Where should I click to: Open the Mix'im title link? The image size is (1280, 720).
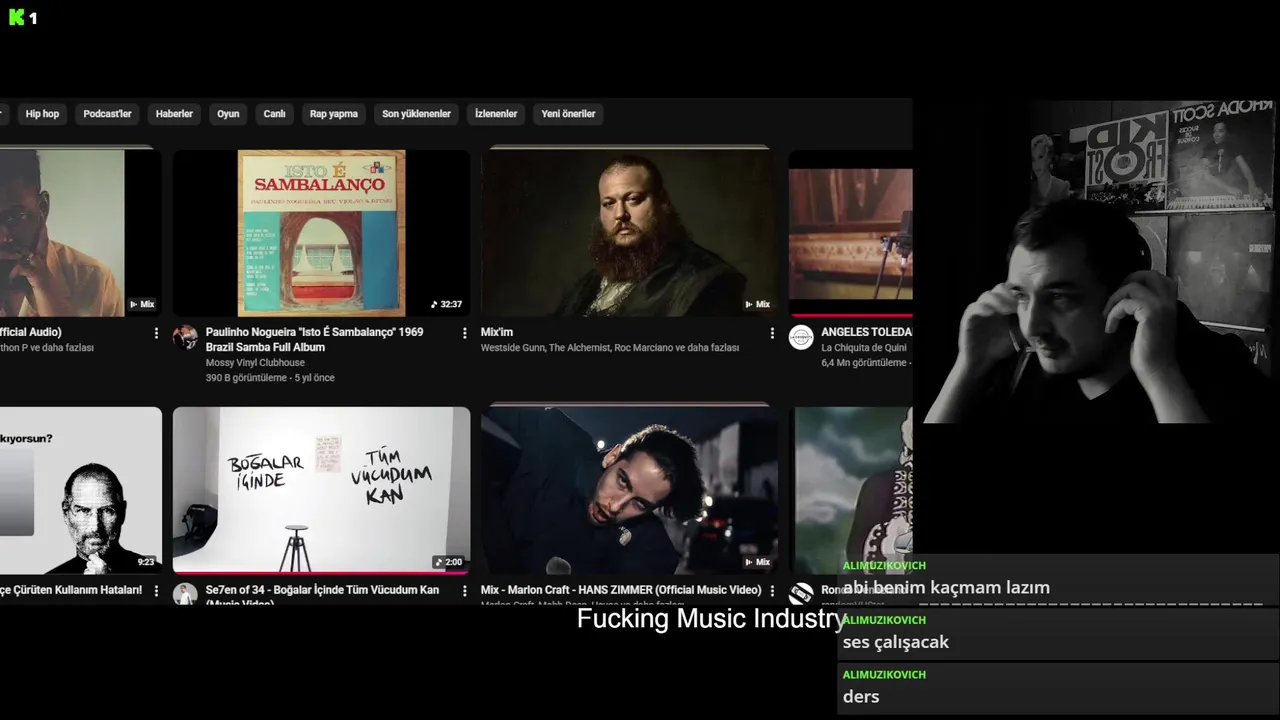(497, 332)
